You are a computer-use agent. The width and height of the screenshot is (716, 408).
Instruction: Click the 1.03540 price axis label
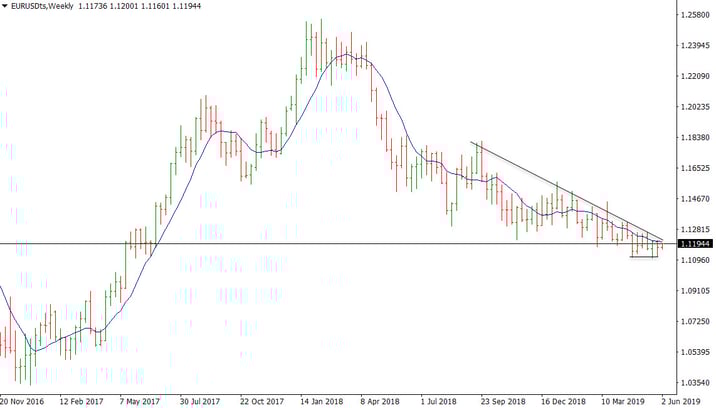point(695,382)
